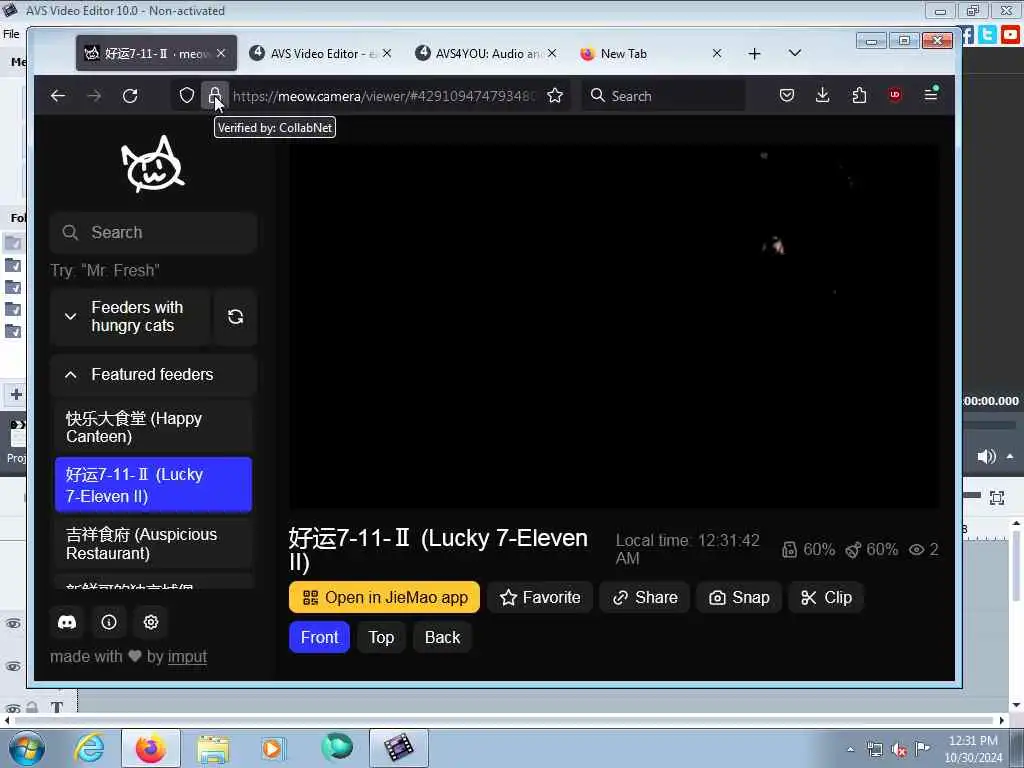Viewport: 1024px width, 768px height.
Task: Open the Discord link icon
Action: coord(67,622)
